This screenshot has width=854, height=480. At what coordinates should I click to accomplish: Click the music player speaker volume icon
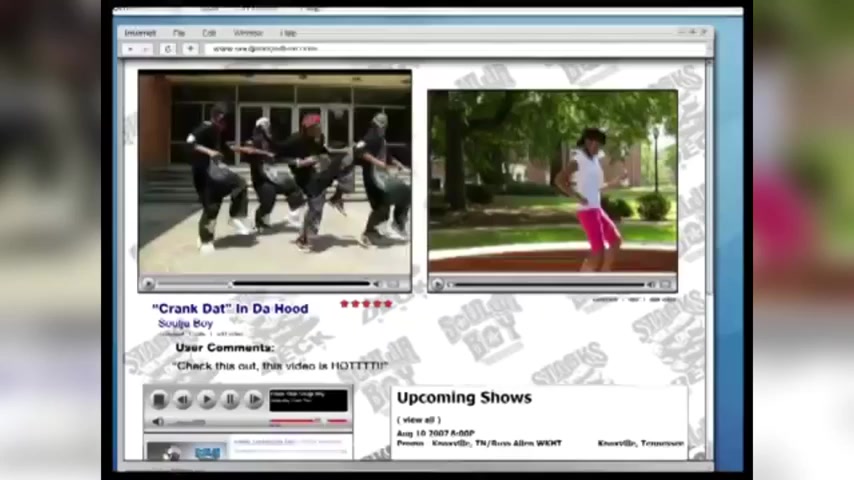(158, 422)
